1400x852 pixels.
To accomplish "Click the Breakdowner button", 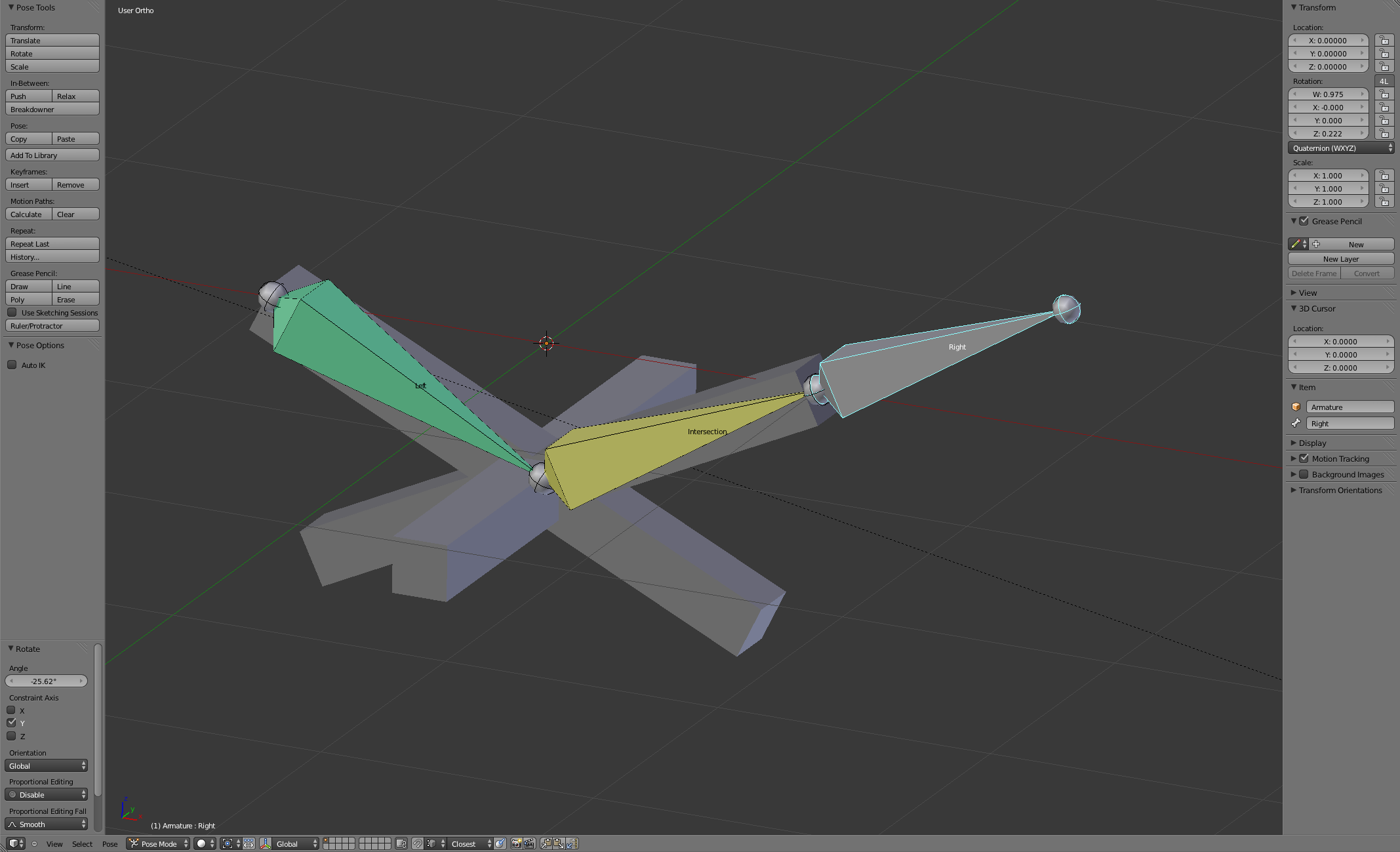I will 52,110.
